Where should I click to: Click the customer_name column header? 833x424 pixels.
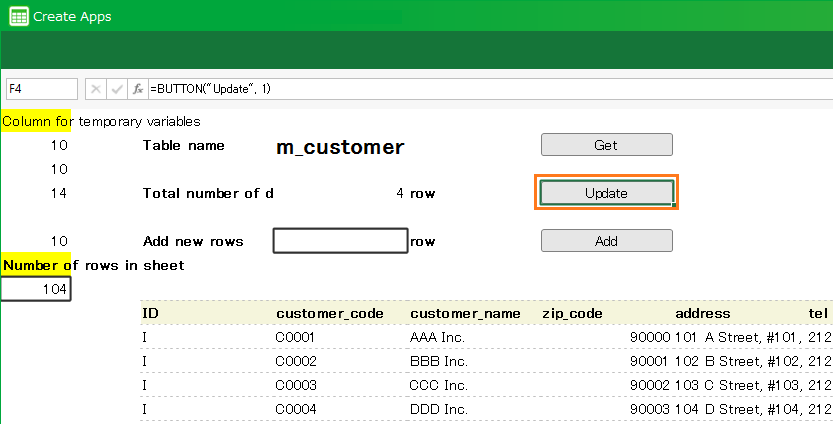[x=465, y=313]
